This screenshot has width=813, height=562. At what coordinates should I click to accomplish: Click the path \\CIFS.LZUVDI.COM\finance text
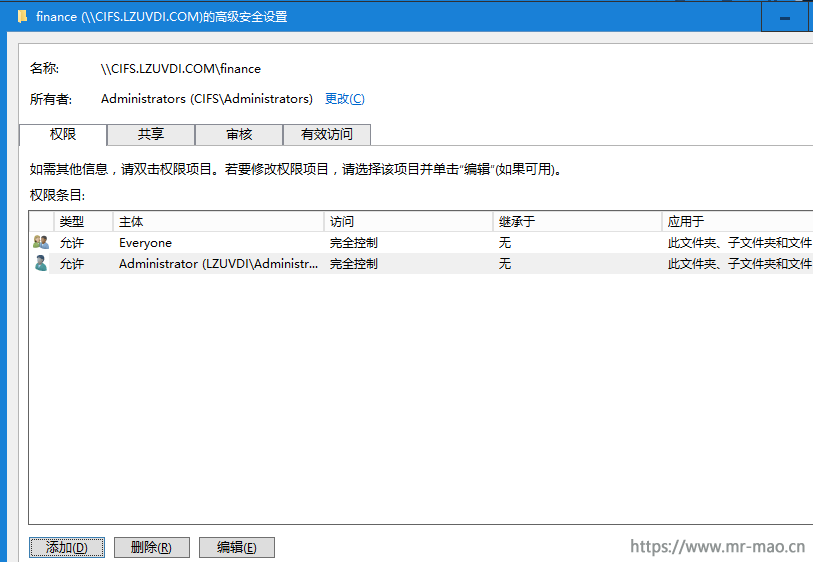coord(181,69)
